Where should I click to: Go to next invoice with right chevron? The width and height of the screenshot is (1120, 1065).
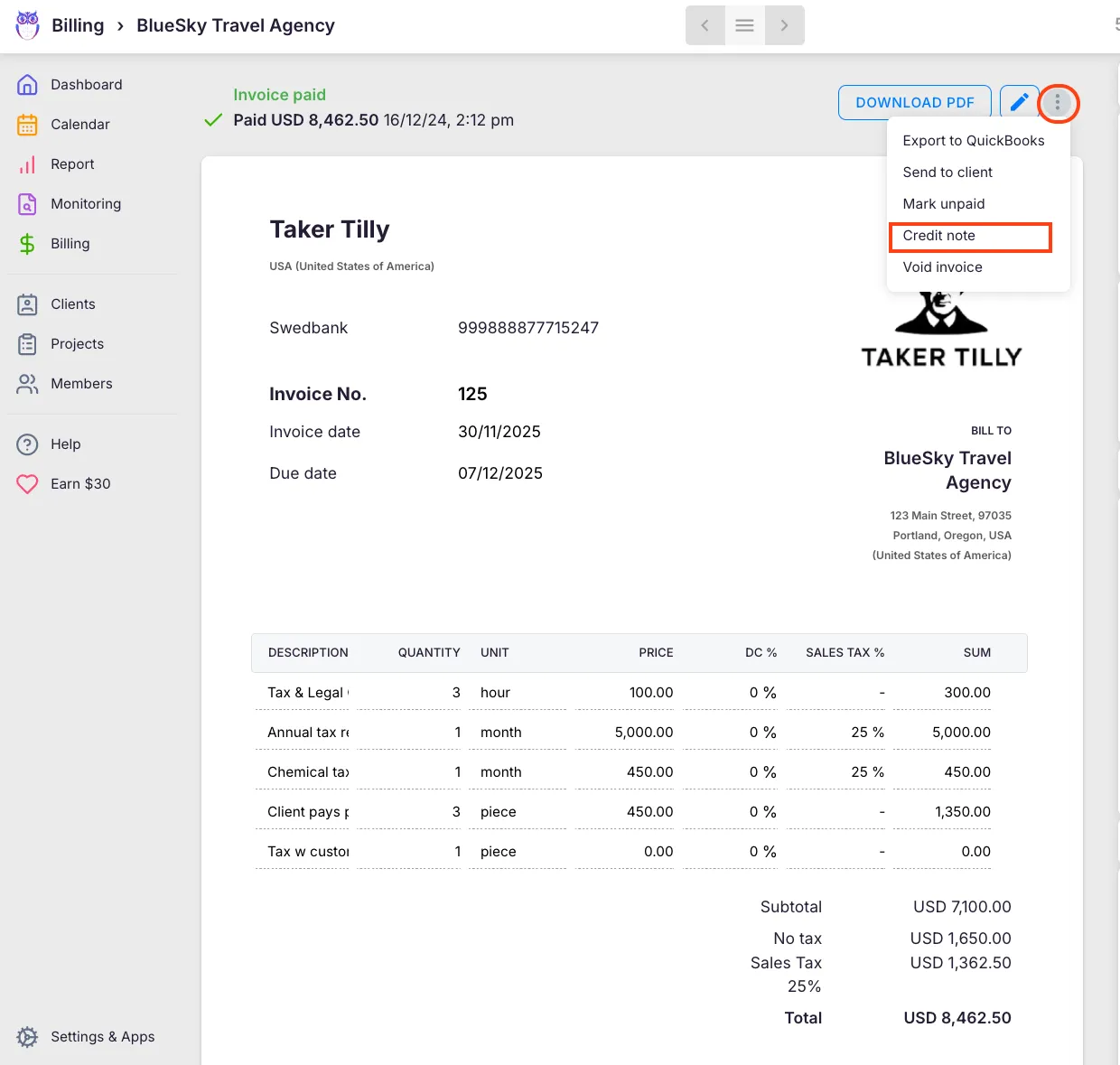tap(784, 25)
